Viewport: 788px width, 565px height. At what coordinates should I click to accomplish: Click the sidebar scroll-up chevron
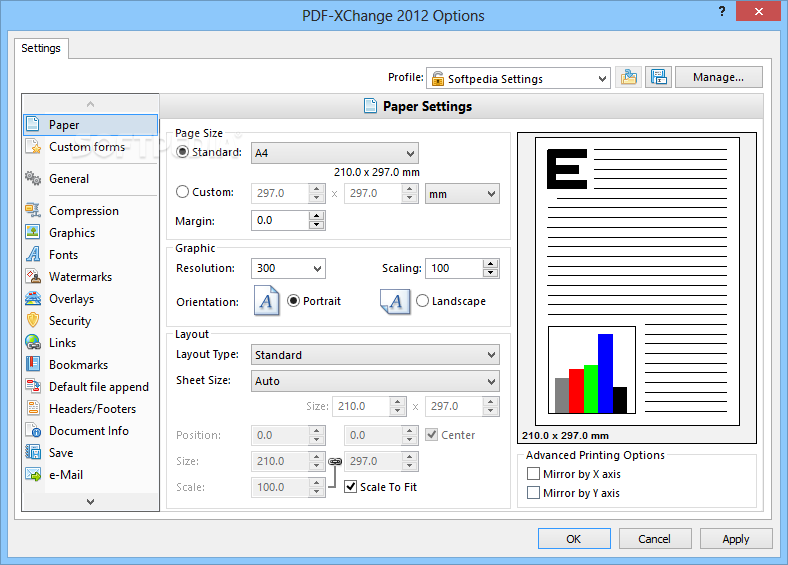pyautogui.click(x=90, y=104)
